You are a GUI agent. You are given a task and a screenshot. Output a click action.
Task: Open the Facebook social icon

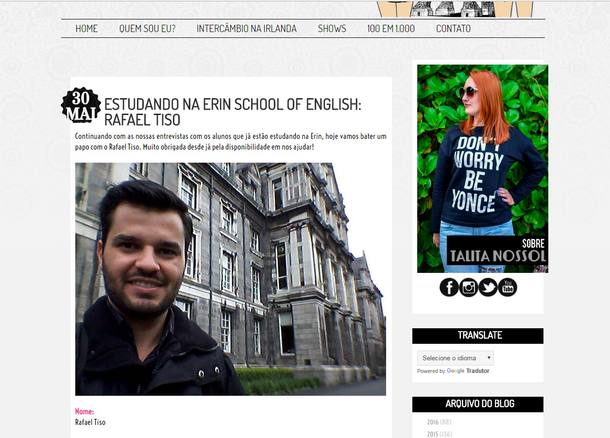click(449, 287)
